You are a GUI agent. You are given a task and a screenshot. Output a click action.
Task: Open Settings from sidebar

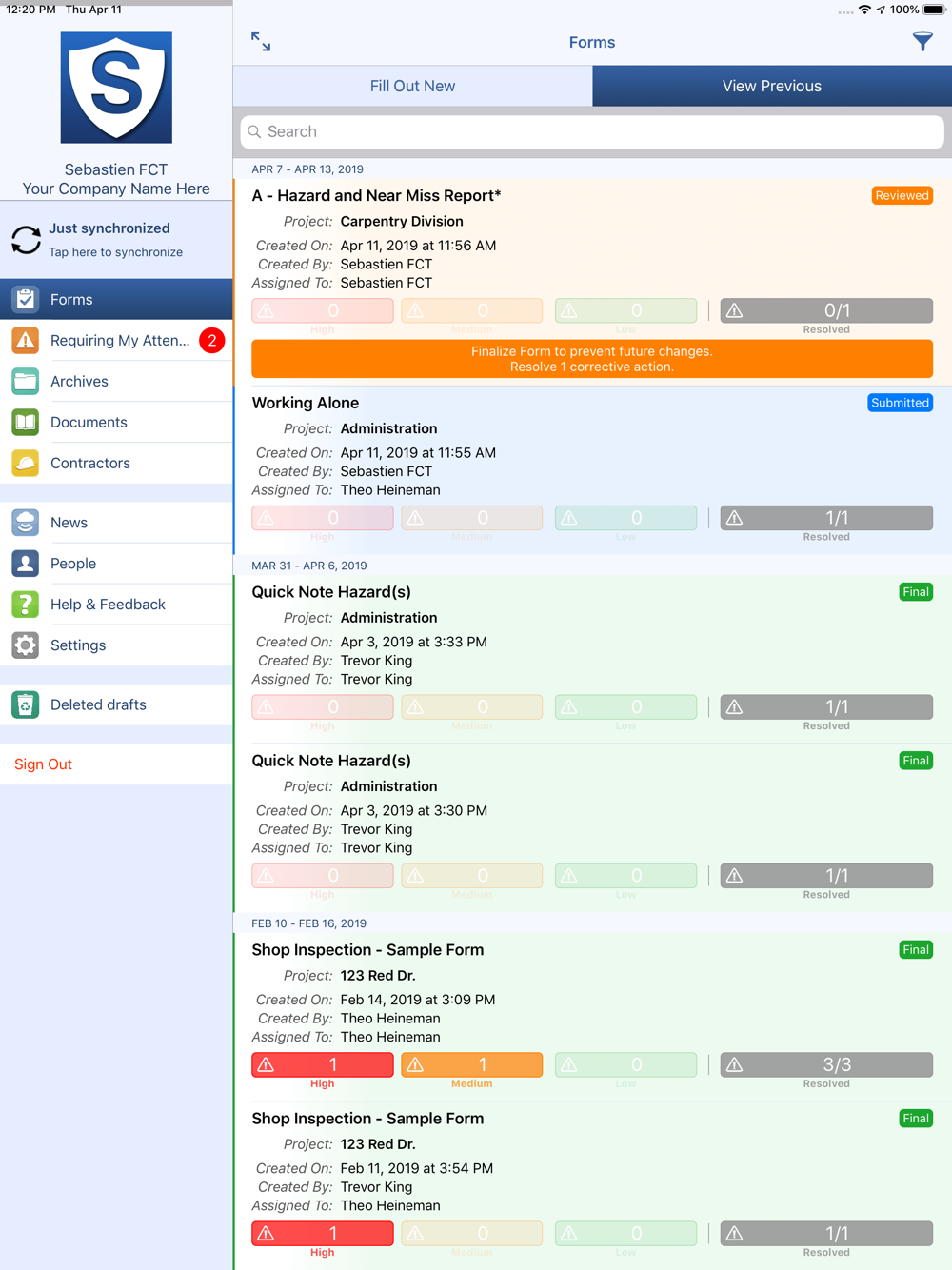point(116,645)
